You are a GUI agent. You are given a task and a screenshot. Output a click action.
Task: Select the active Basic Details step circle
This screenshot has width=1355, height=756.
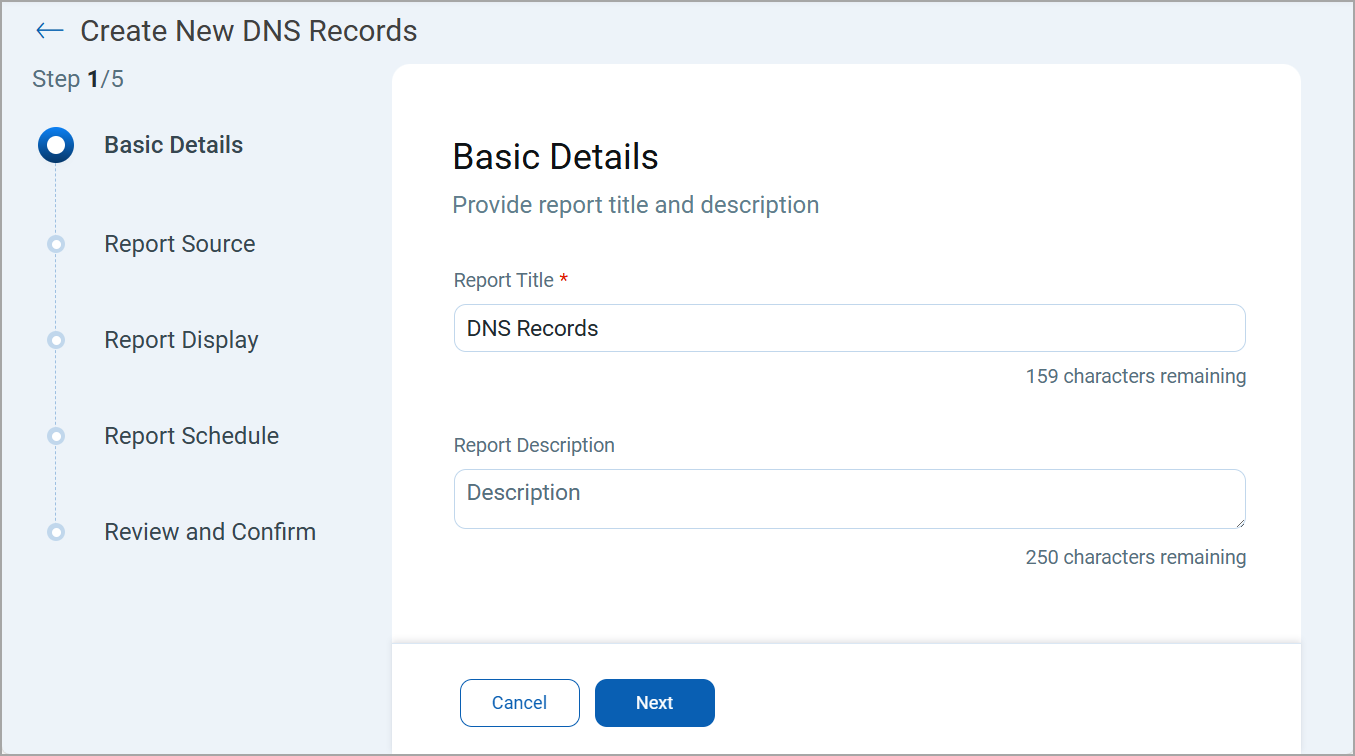pyautogui.click(x=56, y=145)
